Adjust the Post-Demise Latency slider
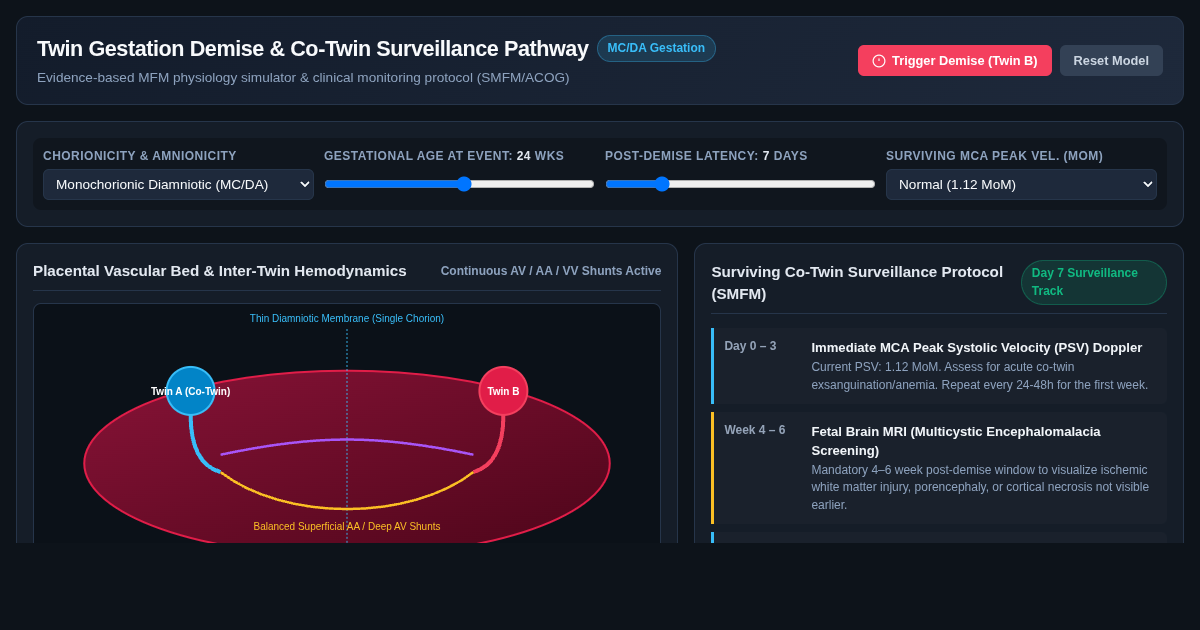This screenshot has width=1200, height=630. (740, 184)
